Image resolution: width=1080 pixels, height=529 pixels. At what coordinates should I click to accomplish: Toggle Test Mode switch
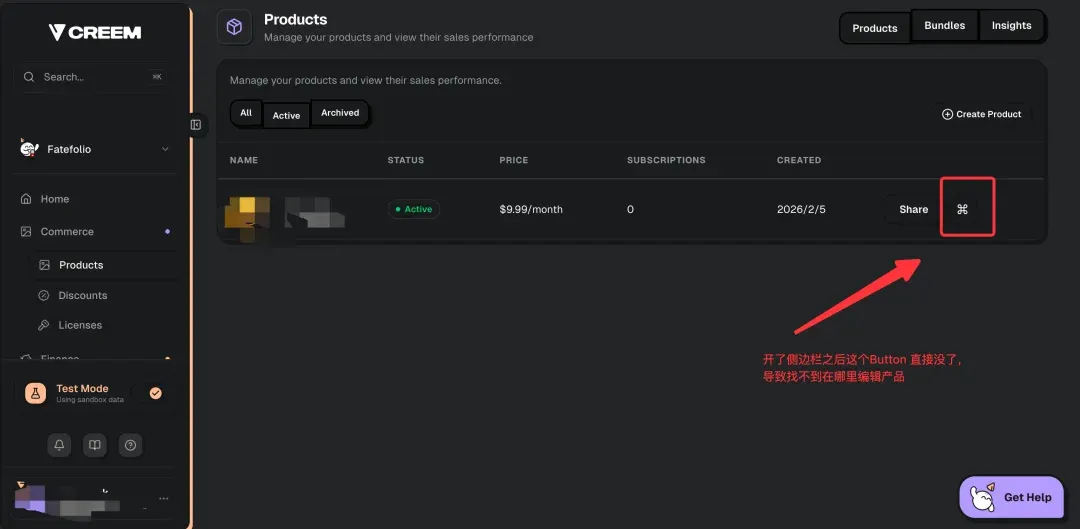click(155, 393)
